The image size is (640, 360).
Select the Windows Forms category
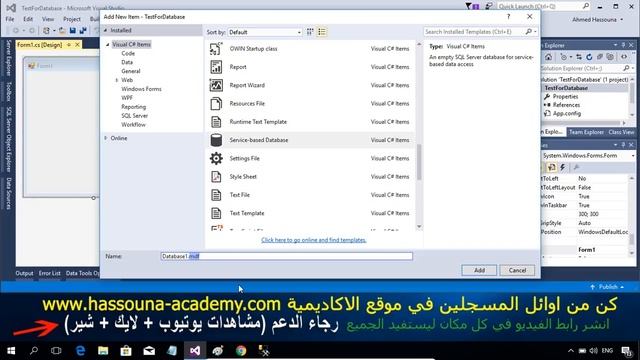[141, 89]
